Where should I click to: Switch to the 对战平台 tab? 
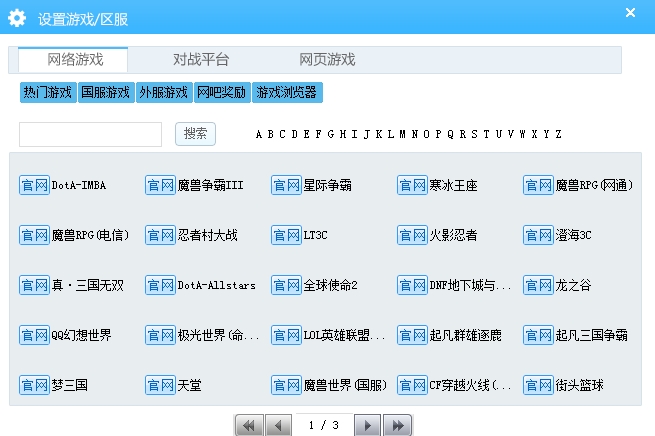201,60
